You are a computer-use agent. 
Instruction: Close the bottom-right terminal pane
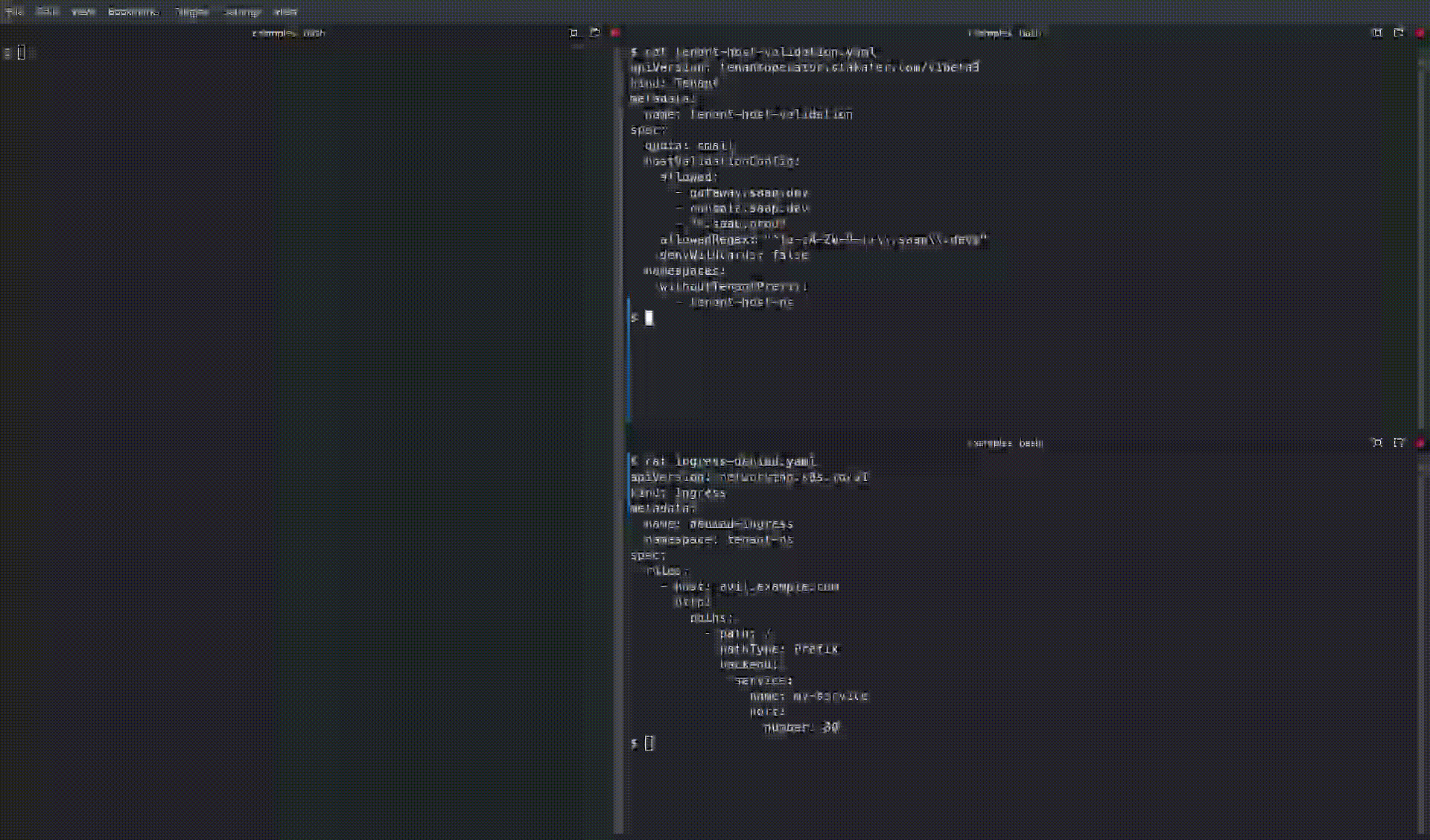pos(1420,442)
